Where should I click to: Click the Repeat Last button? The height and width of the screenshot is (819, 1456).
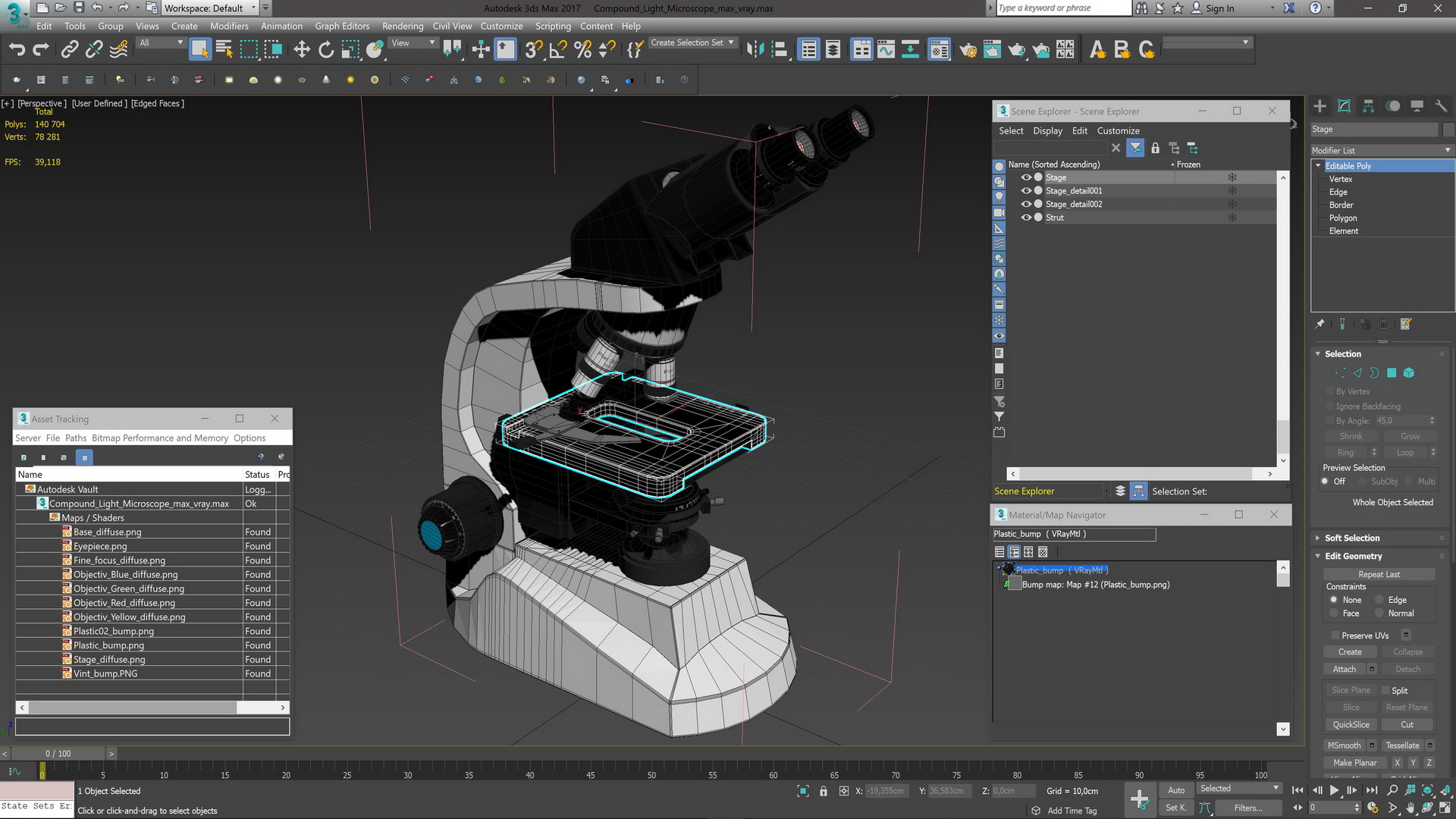tap(1379, 575)
